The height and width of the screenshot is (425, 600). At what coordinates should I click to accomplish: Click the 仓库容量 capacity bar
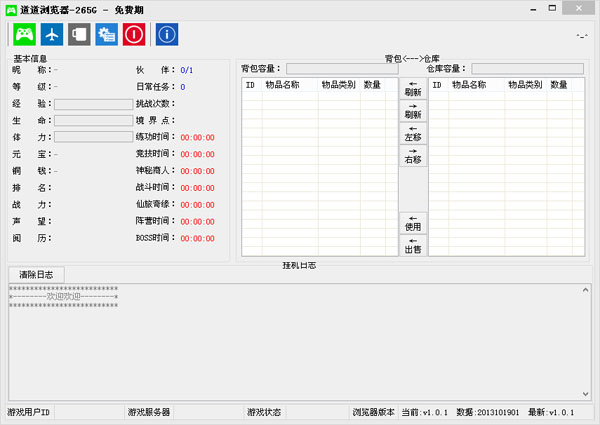coord(527,69)
